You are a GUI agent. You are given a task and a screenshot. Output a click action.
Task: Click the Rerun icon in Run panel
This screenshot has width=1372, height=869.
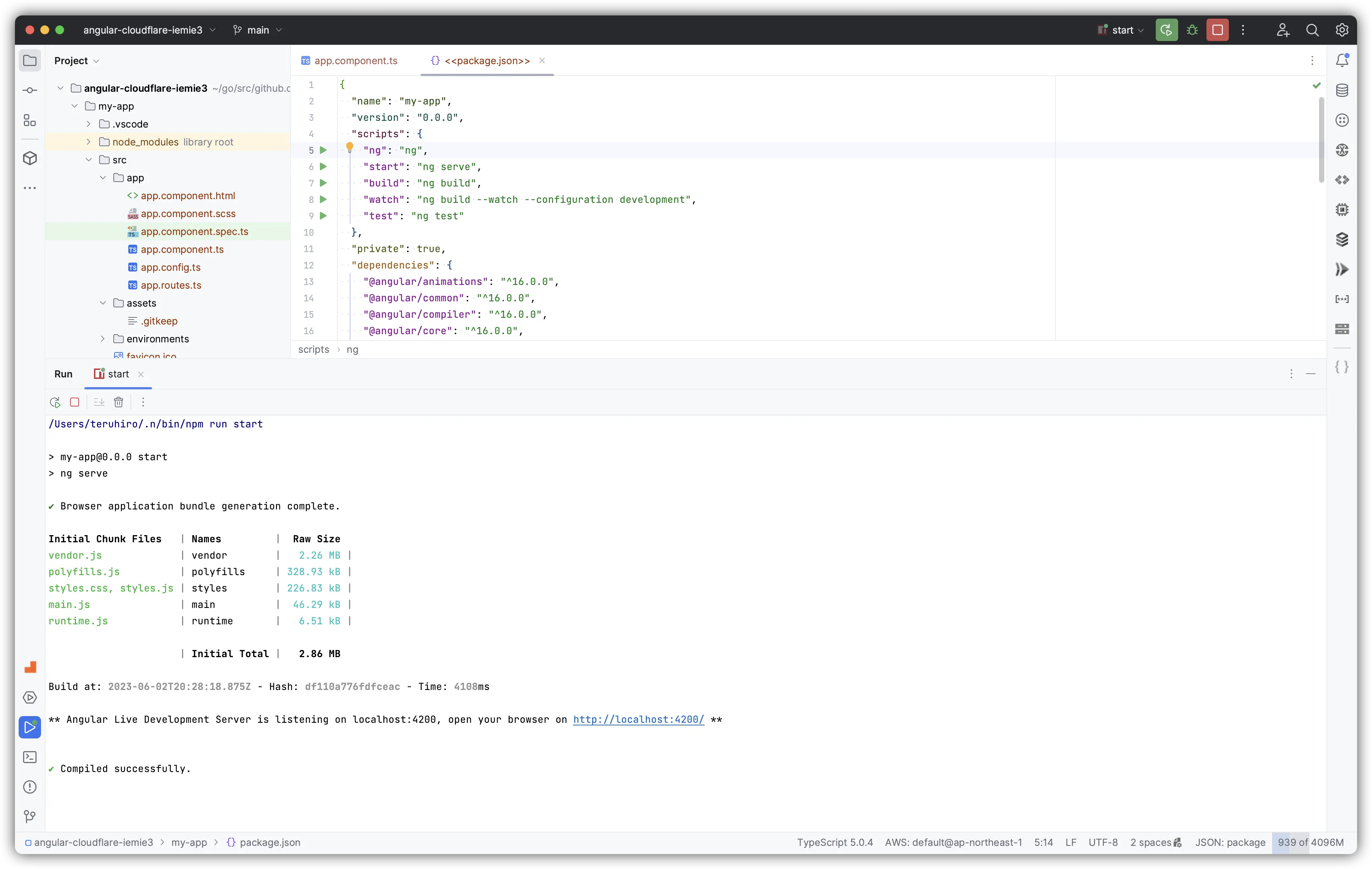point(55,402)
